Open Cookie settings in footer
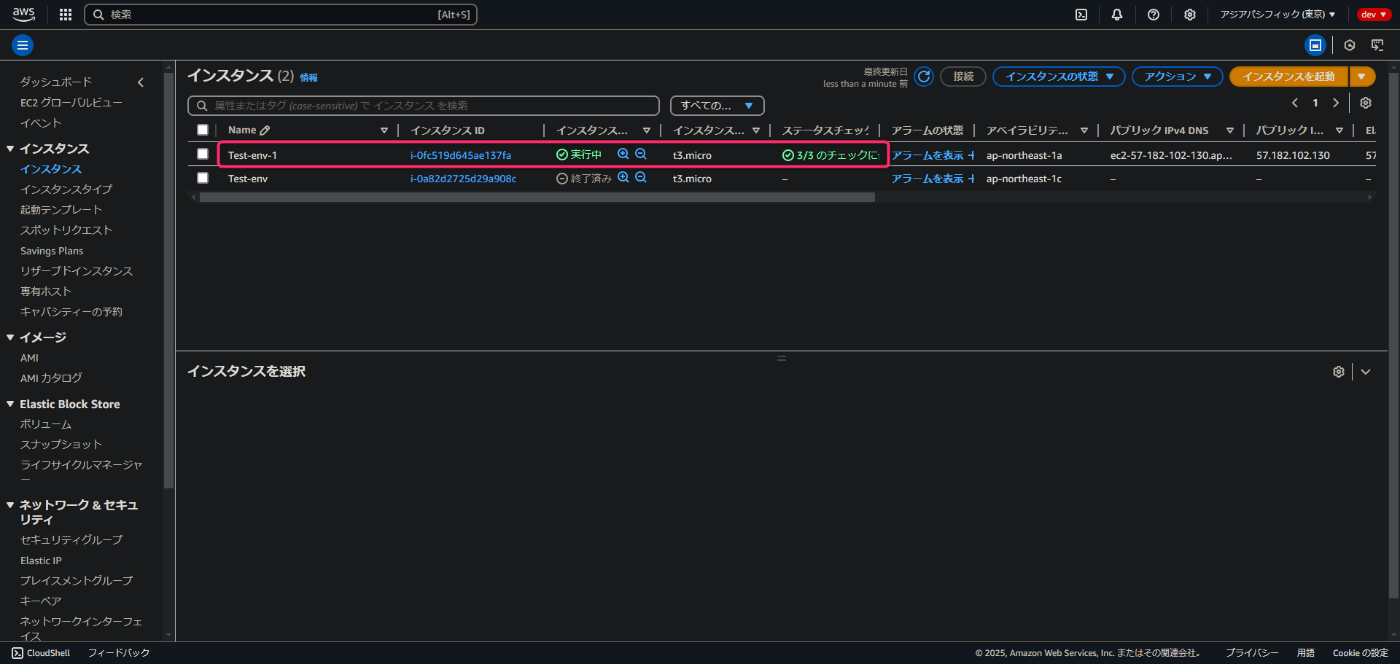The width and height of the screenshot is (1400, 664). pos(1360,653)
